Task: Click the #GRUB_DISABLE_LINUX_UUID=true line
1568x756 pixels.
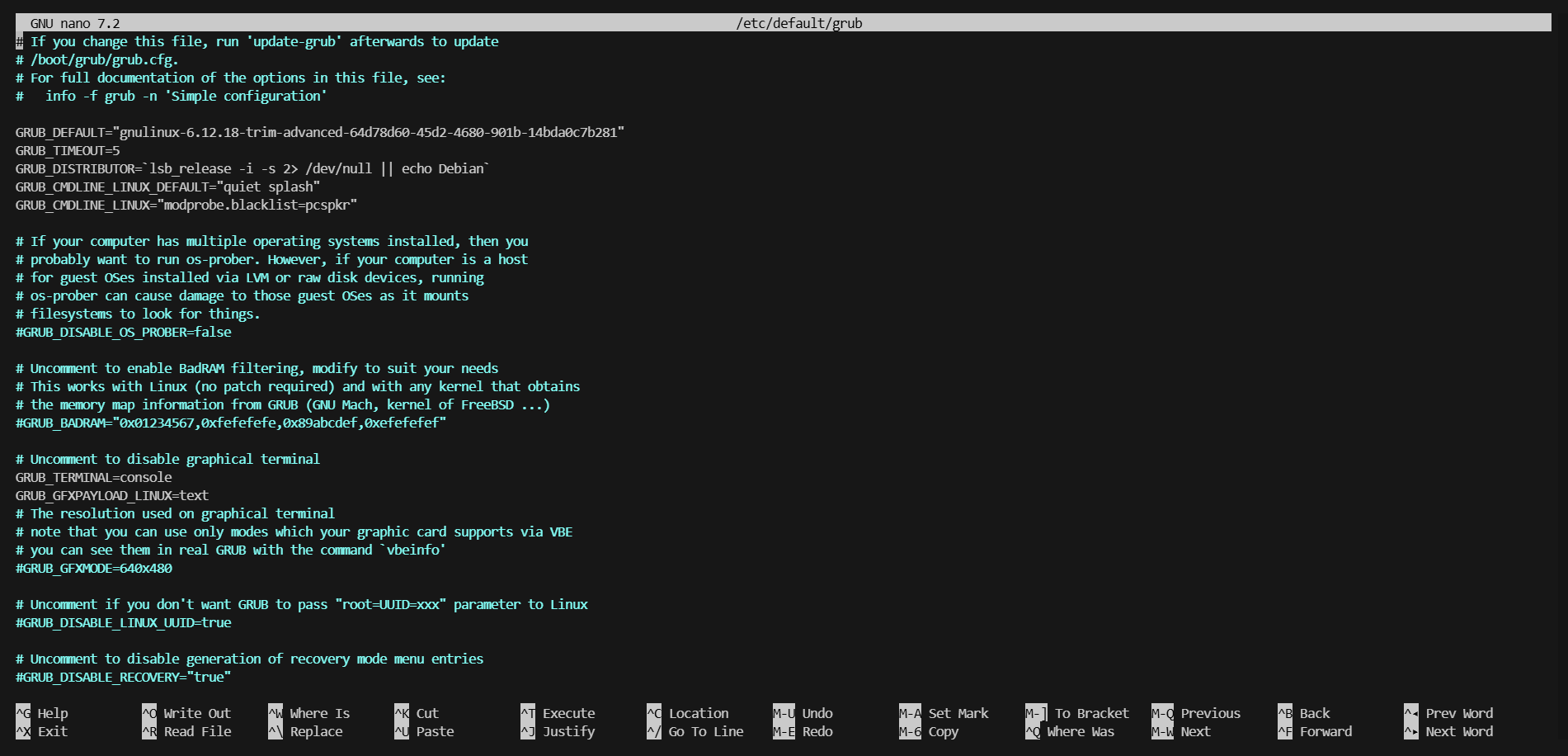Action: 124,622
